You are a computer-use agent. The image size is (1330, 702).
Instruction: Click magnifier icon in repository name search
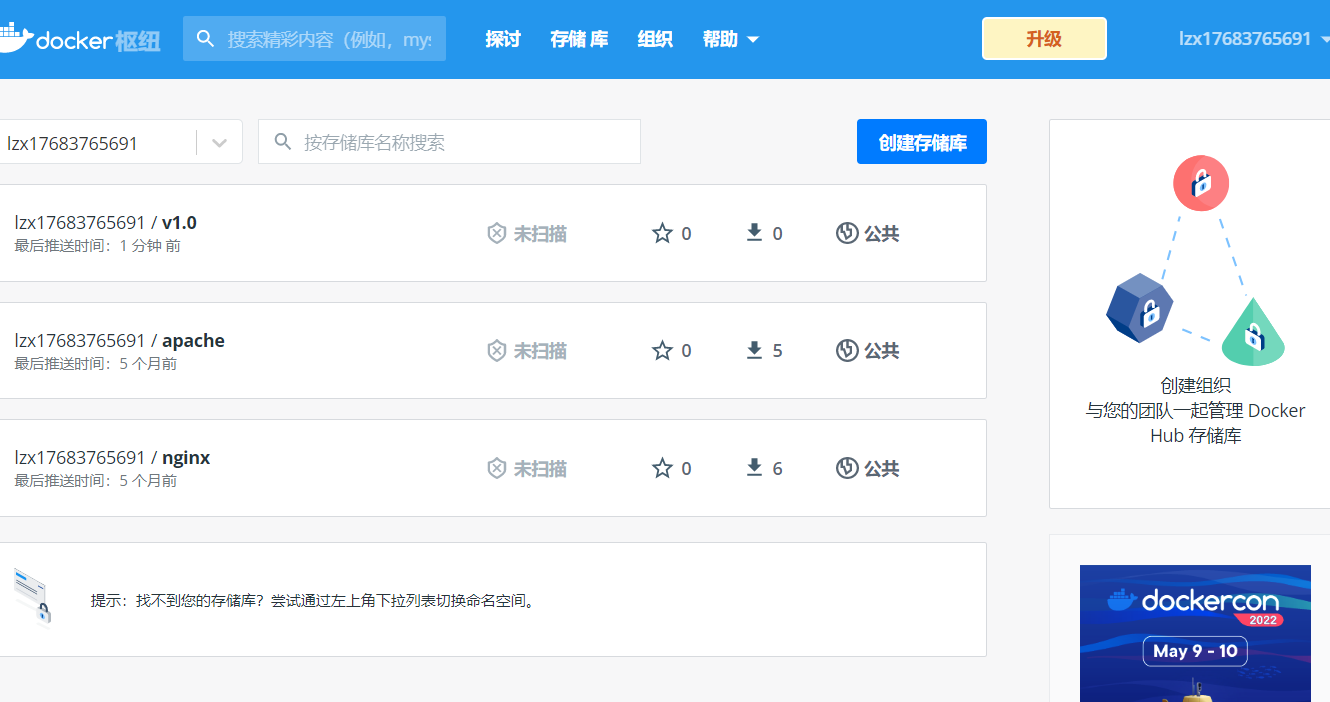coord(283,142)
